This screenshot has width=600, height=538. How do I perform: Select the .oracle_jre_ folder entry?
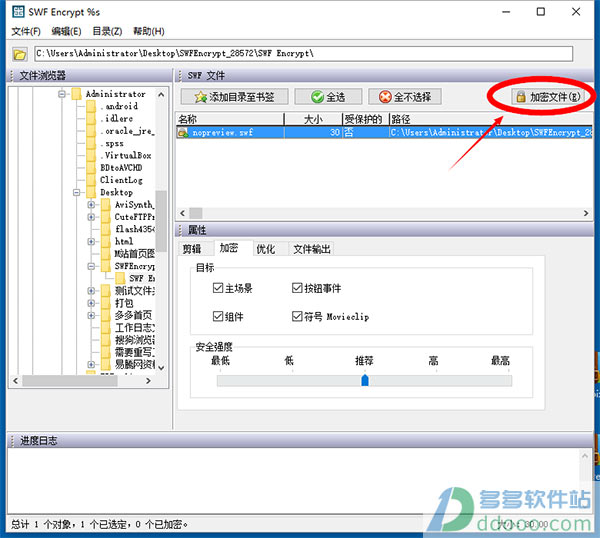pos(127,131)
